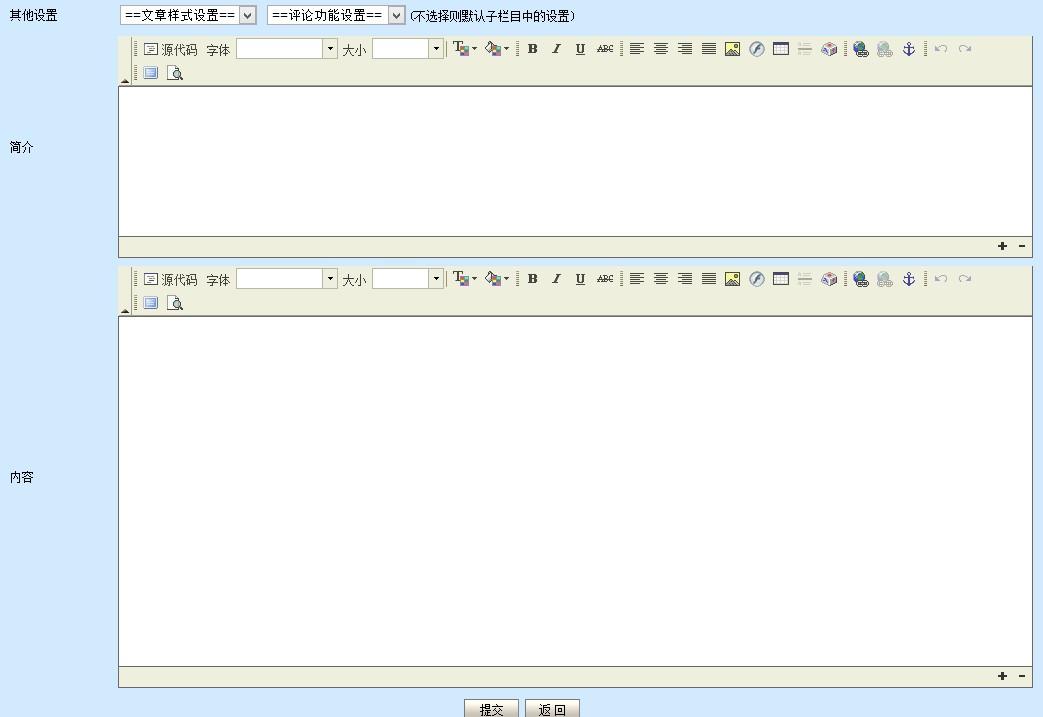Insert image in the 内容 editor

(x=733, y=279)
